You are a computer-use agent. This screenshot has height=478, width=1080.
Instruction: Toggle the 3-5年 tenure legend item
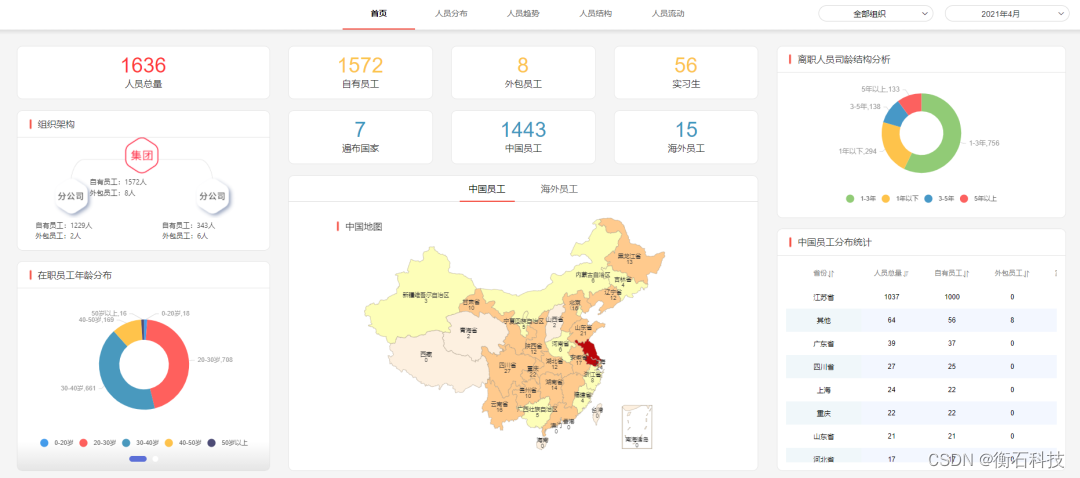coord(940,198)
